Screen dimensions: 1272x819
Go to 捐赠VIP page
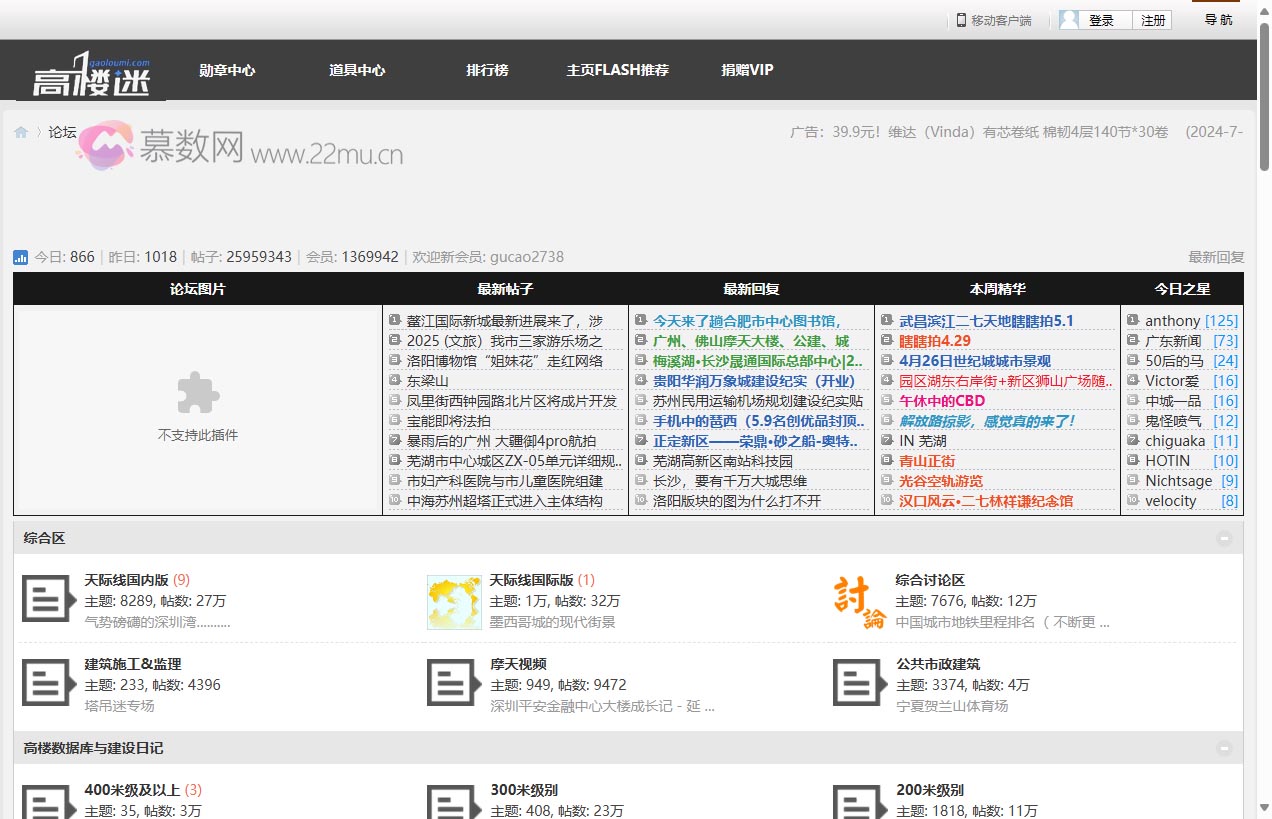747,70
